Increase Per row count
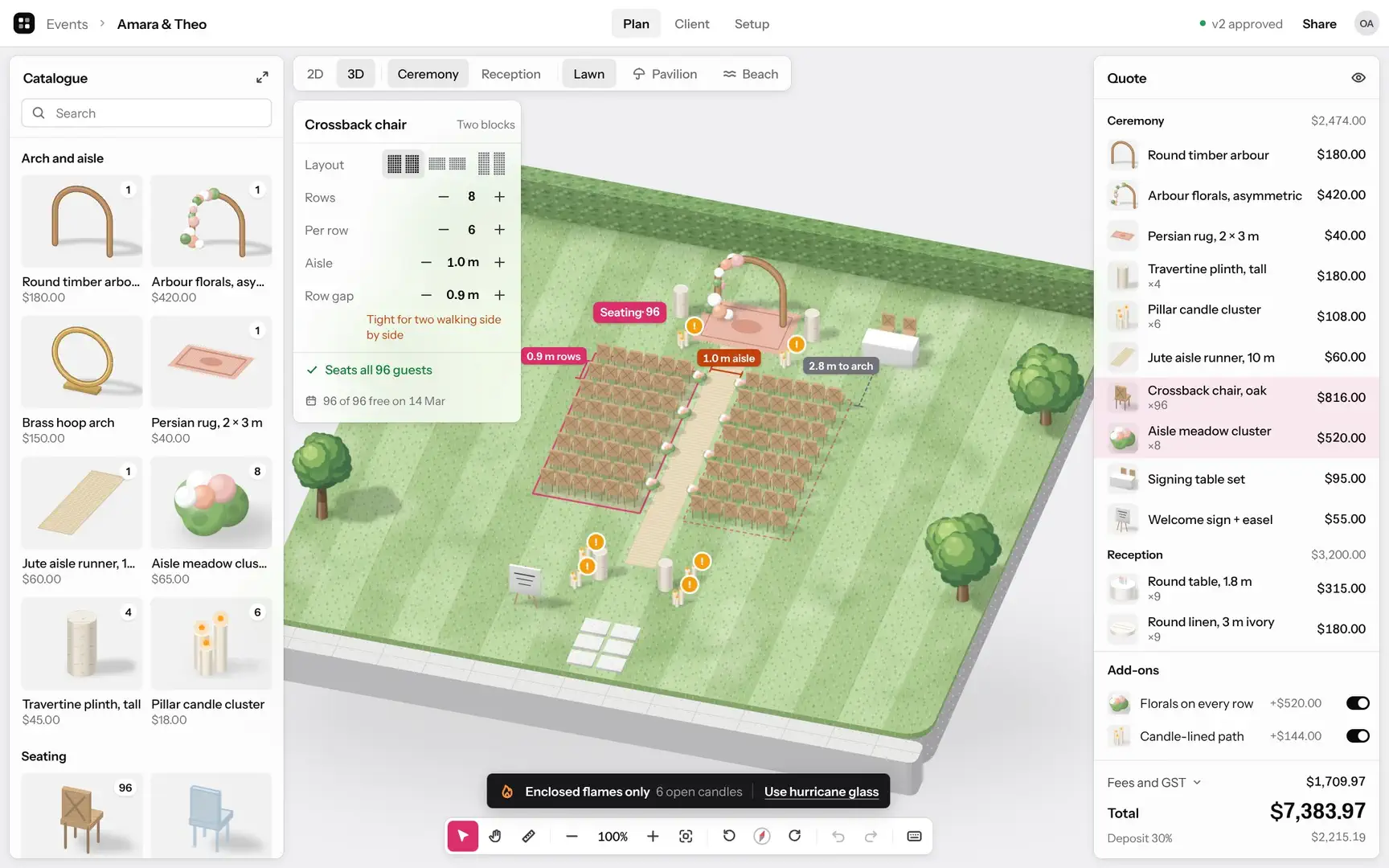The image size is (1389, 868). click(499, 230)
